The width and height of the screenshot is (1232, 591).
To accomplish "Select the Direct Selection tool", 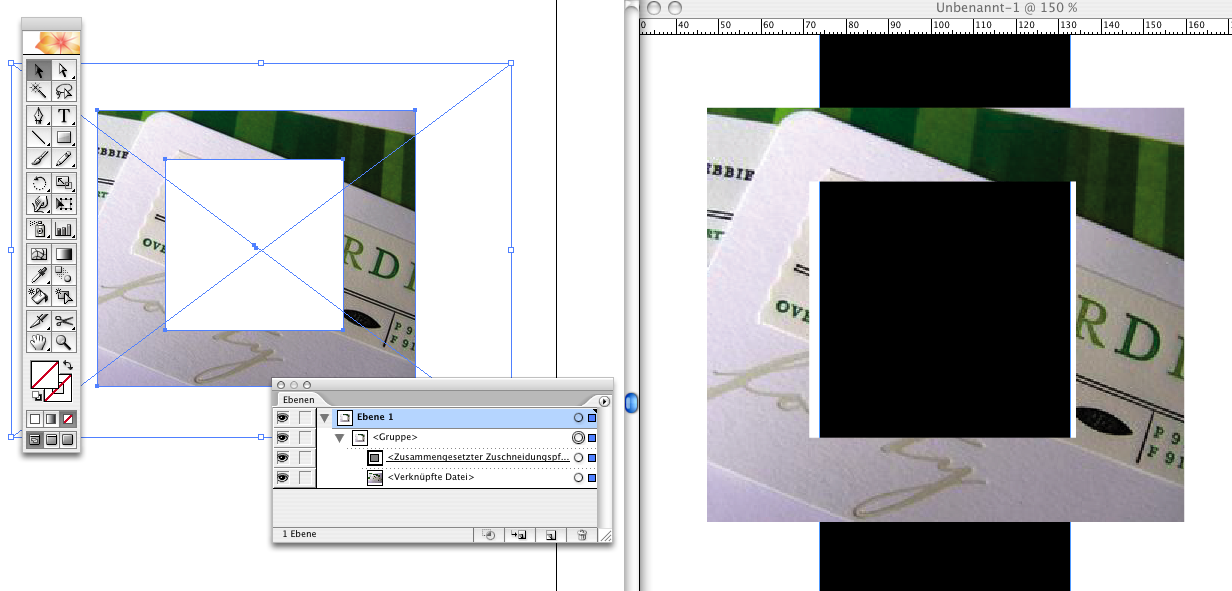I will pos(64,70).
